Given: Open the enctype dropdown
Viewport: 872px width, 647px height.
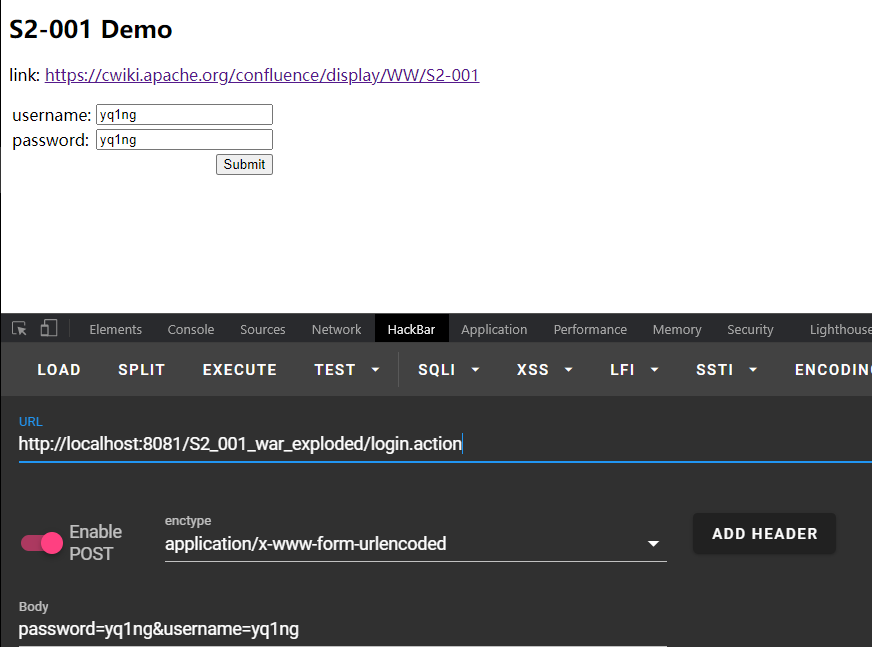Looking at the screenshot, I should (x=415, y=544).
